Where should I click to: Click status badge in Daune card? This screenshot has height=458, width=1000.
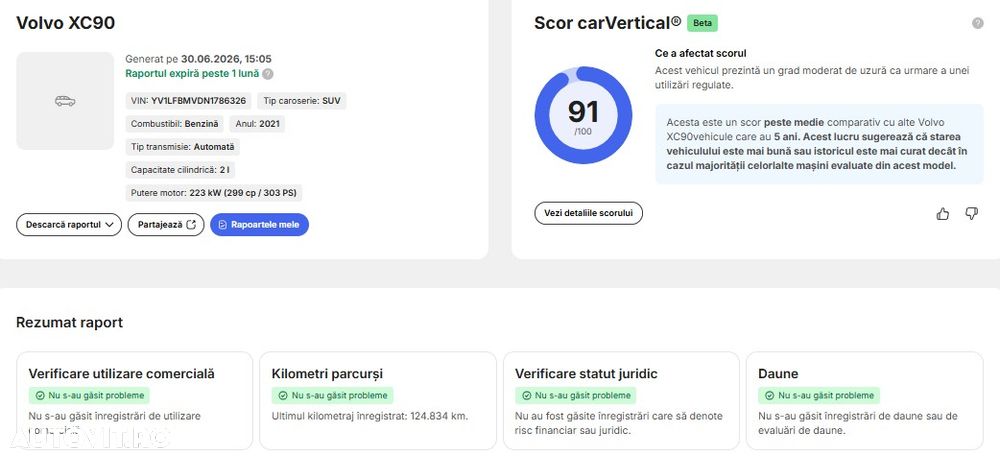coord(819,395)
